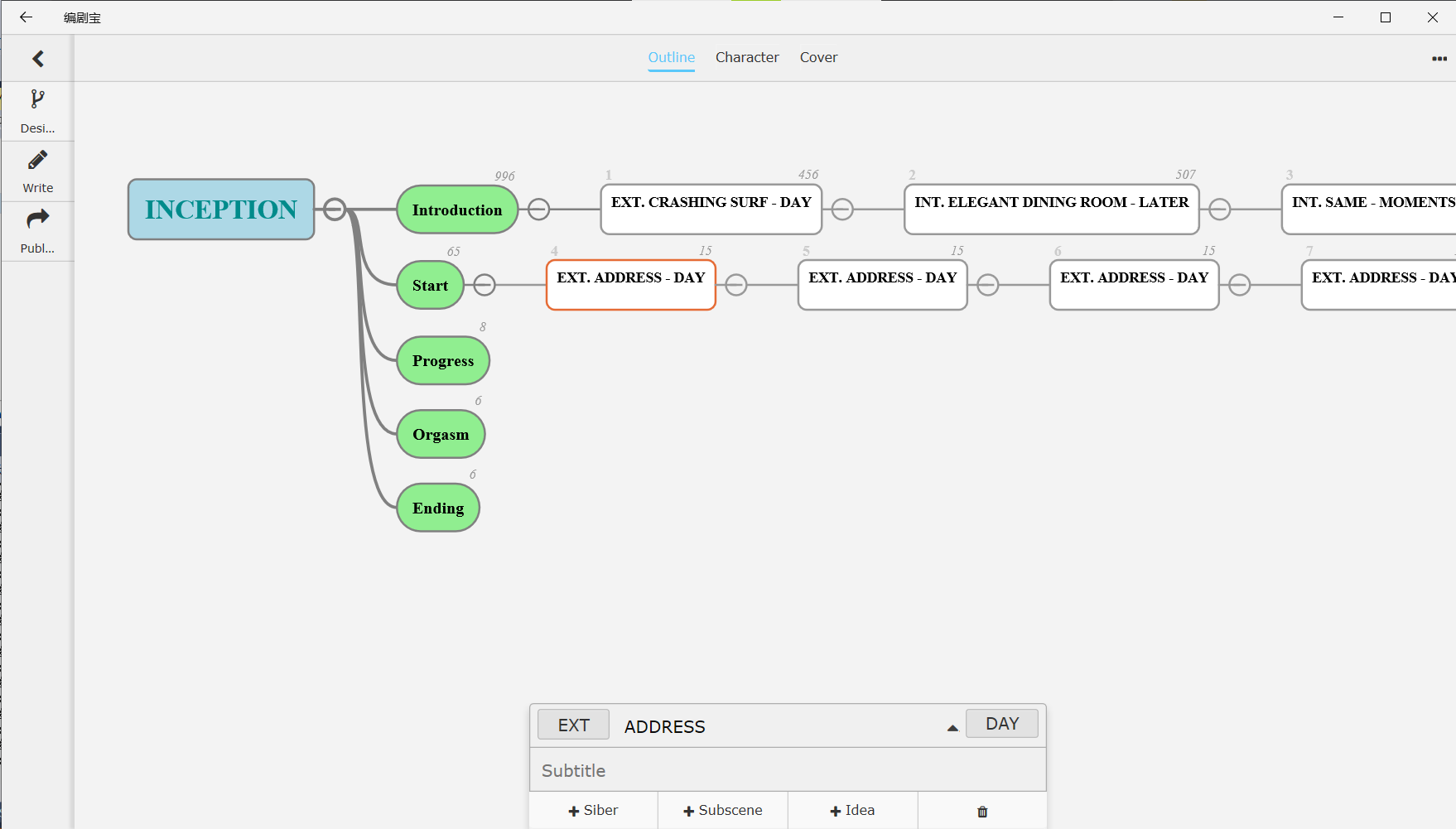Collapse the INCEPTION root node
This screenshot has height=829, width=1456.
pyautogui.click(x=335, y=209)
